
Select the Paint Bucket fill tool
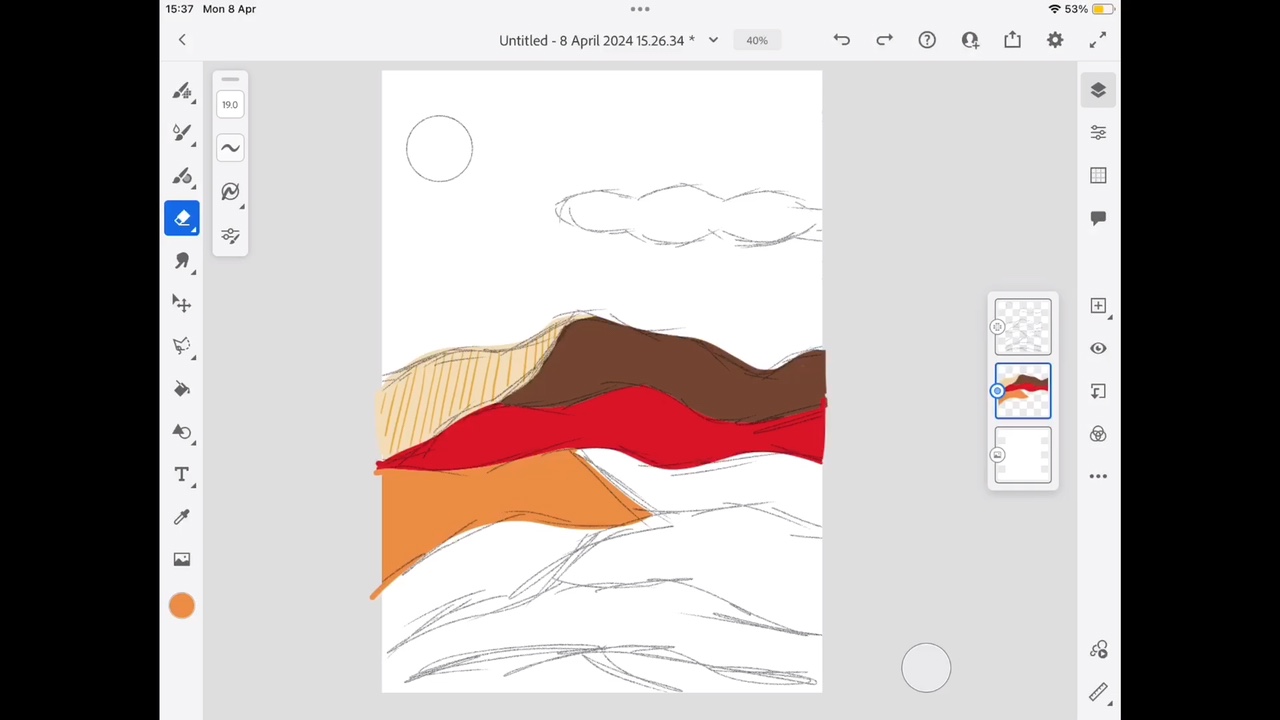pyautogui.click(x=182, y=389)
